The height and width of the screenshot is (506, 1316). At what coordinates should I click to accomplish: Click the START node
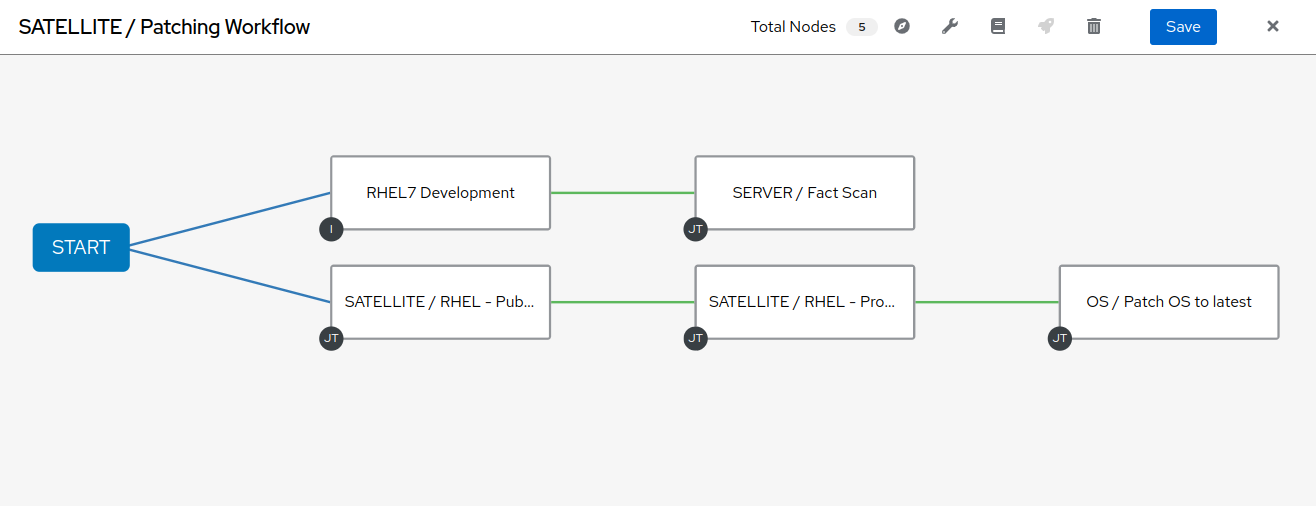[81, 247]
